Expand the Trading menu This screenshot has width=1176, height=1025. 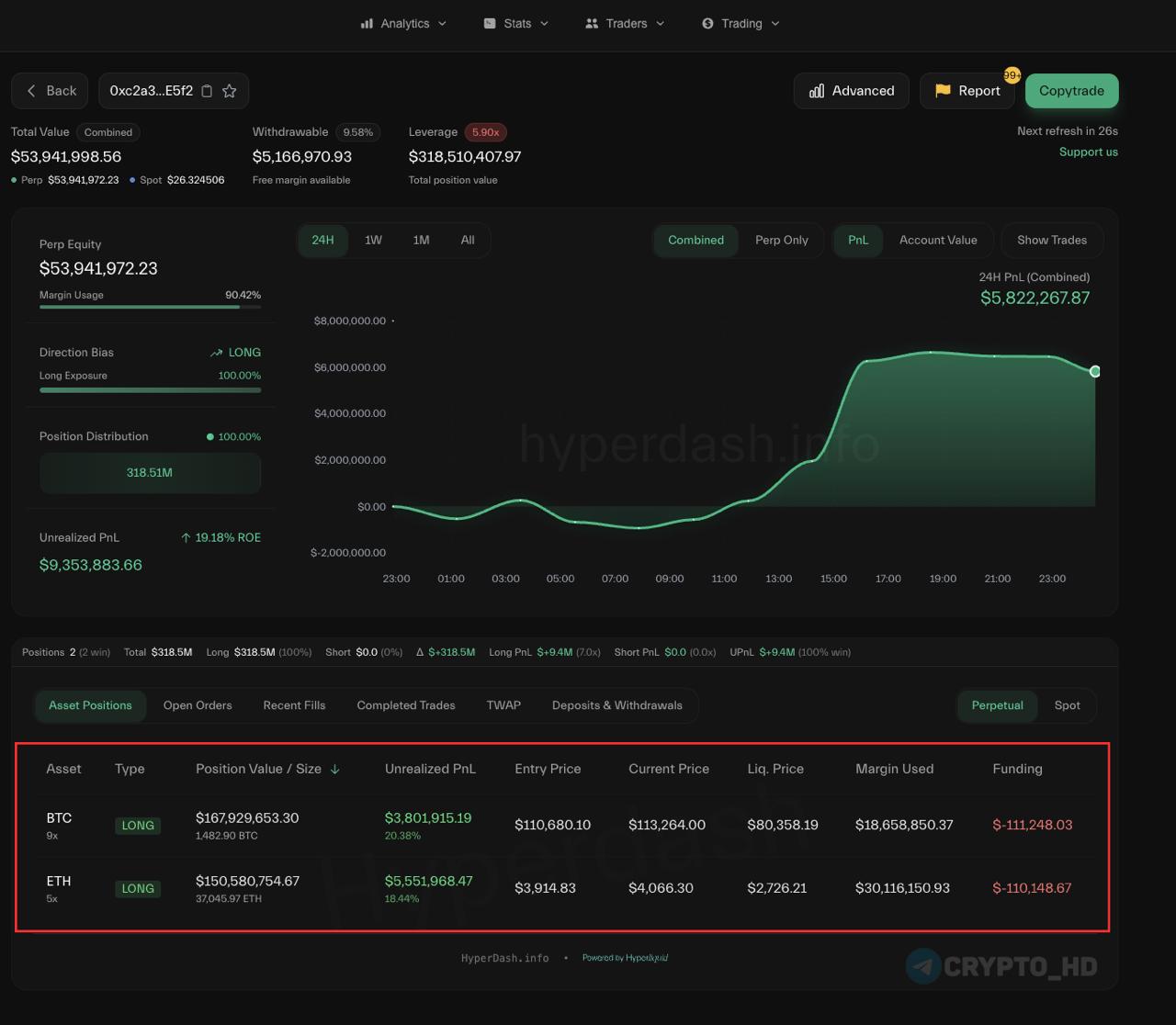point(741,24)
